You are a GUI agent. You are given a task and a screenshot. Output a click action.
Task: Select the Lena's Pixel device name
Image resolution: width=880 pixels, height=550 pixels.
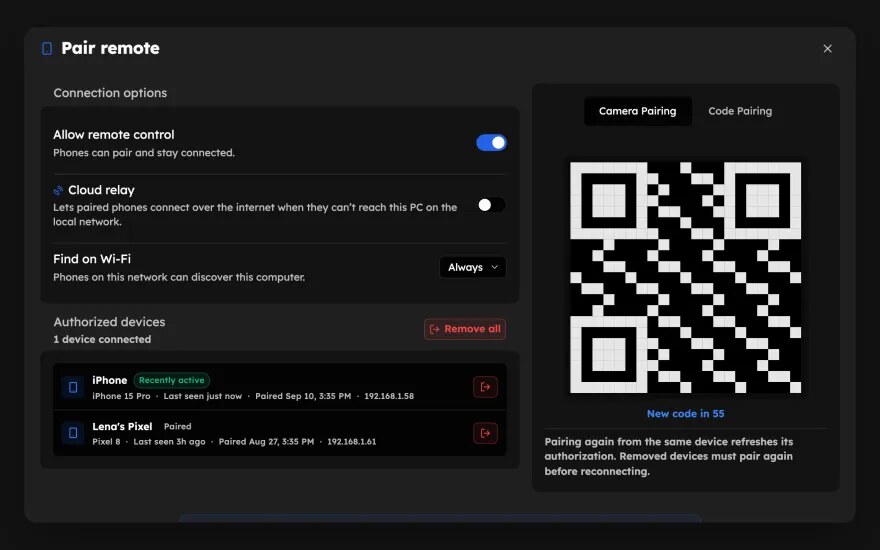tap(122, 427)
